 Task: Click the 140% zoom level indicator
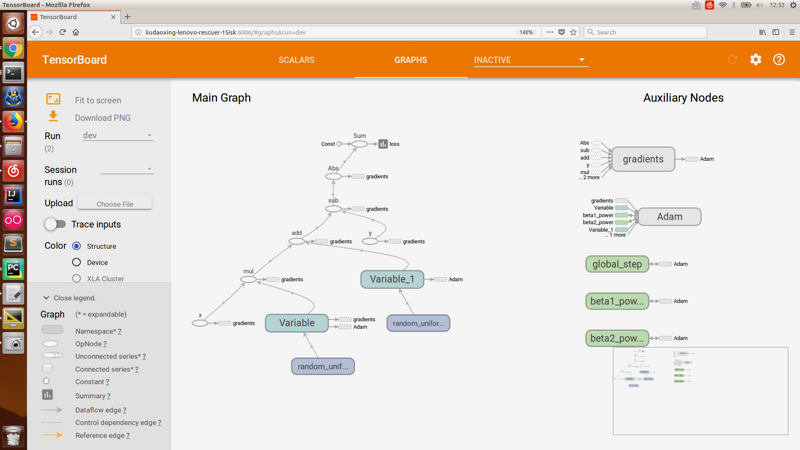tap(526, 32)
